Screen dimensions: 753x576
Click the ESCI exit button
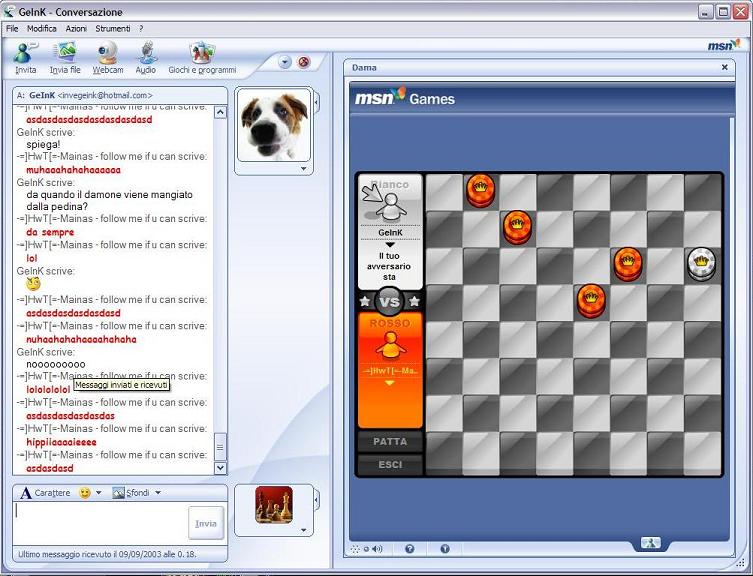(390, 465)
